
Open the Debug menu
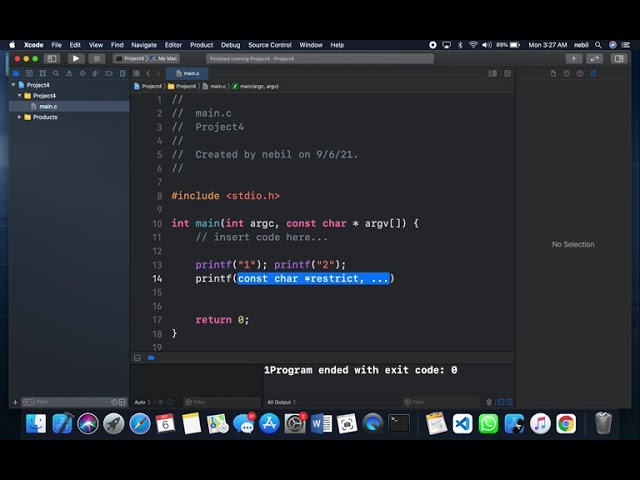pyautogui.click(x=231, y=45)
